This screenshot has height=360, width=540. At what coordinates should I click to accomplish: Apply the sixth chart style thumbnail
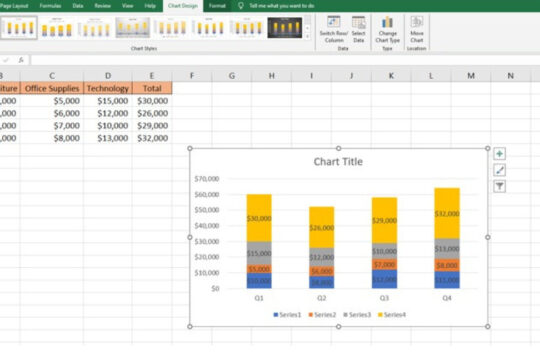209,28
